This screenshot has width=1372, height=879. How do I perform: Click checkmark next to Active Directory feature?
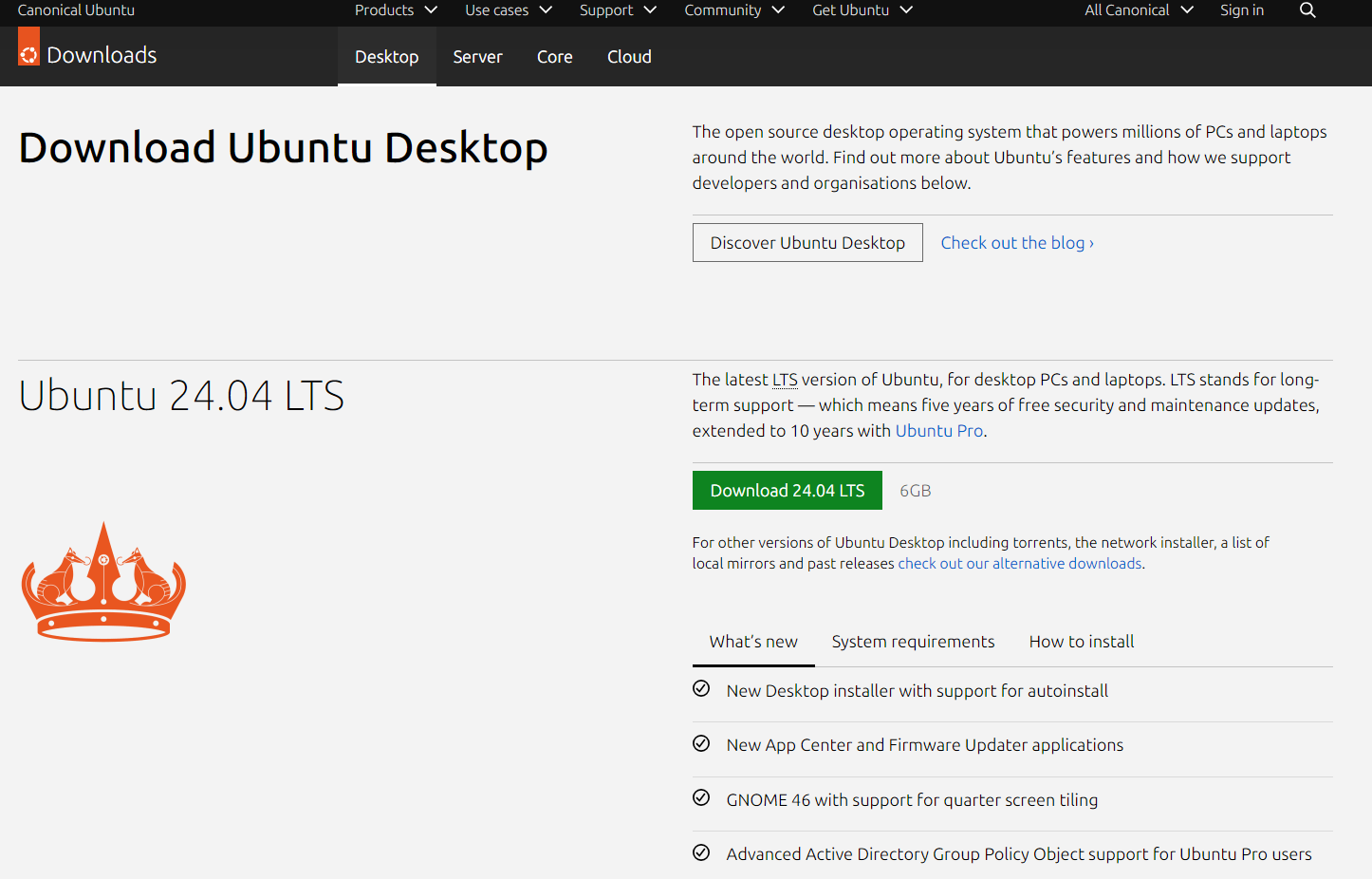pyautogui.click(x=701, y=852)
